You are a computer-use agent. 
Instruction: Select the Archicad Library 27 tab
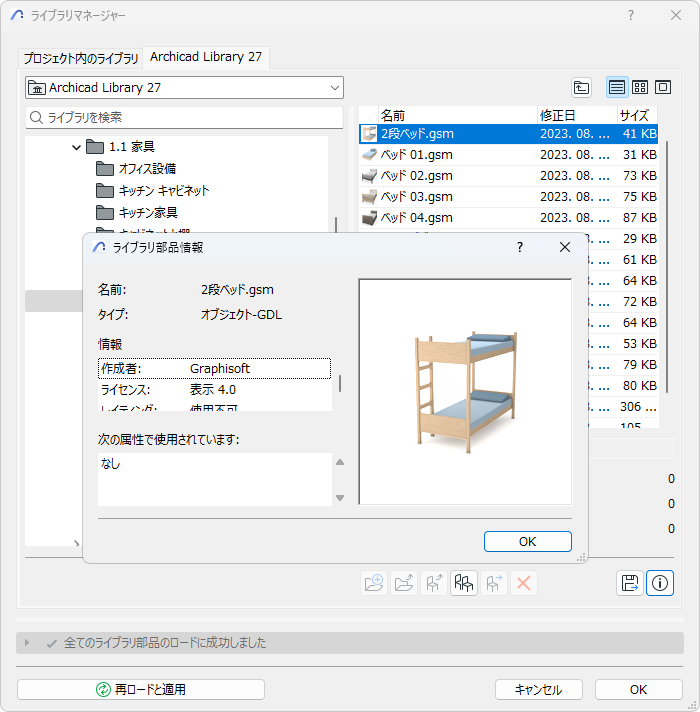(x=206, y=57)
